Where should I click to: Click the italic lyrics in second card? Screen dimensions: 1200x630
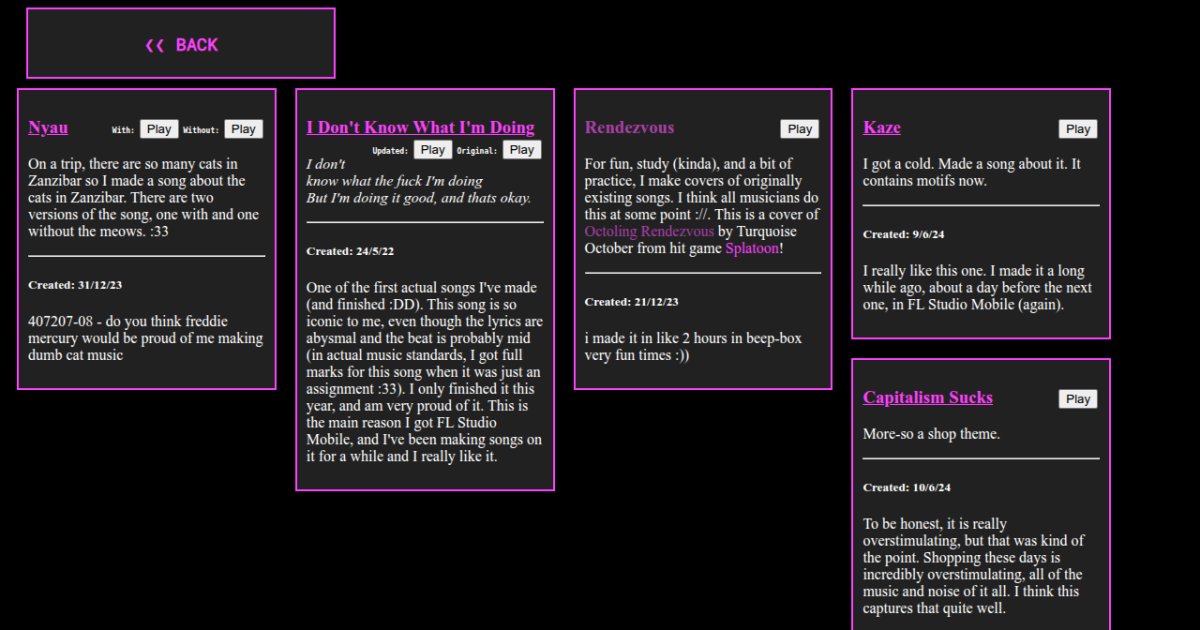point(418,181)
